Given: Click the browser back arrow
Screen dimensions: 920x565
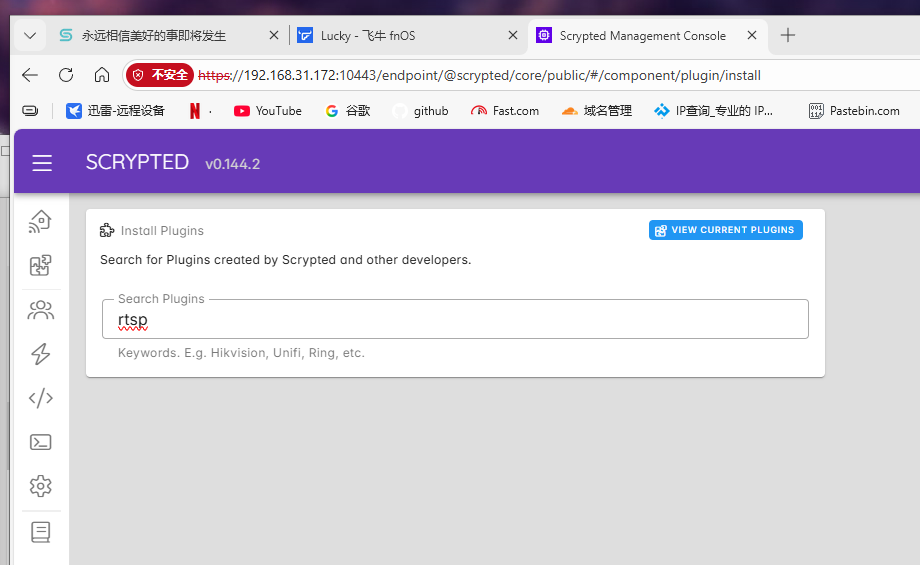Looking at the screenshot, I should pyautogui.click(x=30, y=75).
